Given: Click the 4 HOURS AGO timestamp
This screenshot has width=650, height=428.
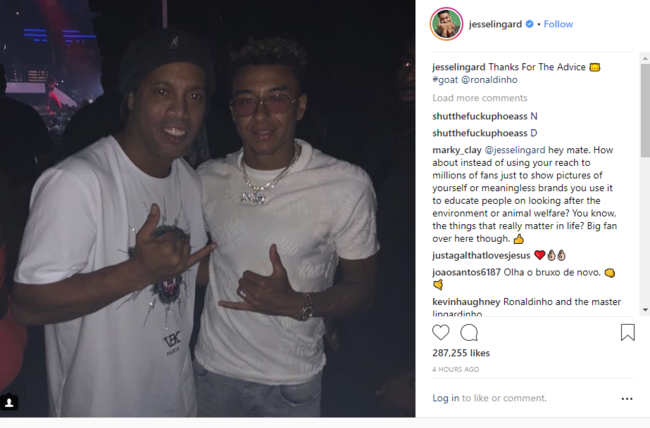Looking at the screenshot, I should tap(456, 370).
